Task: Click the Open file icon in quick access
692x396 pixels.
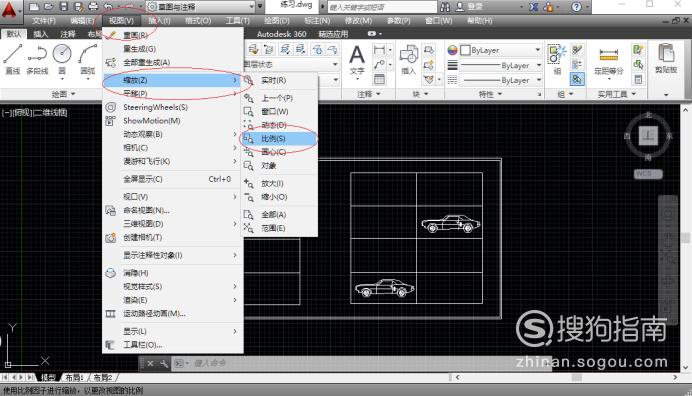Action: click(x=49, y=7)
